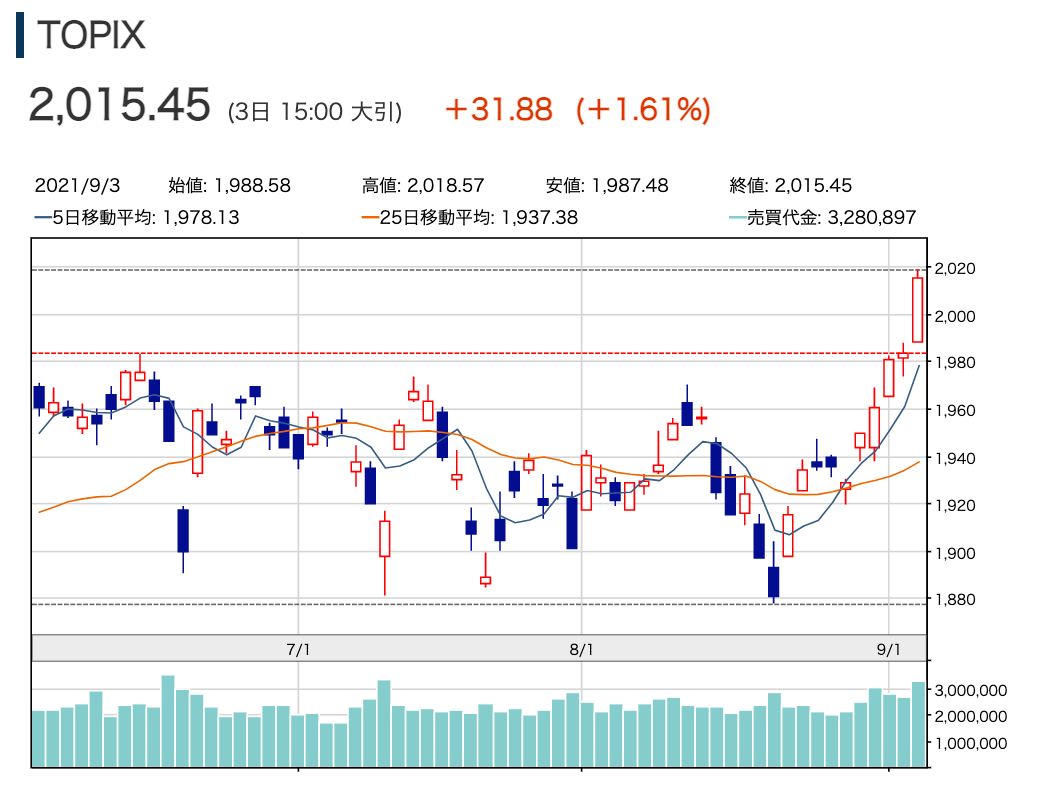The image size is (1046, 794).
Task: Click the 2,020 price axis label
Action: click(955, 268)
